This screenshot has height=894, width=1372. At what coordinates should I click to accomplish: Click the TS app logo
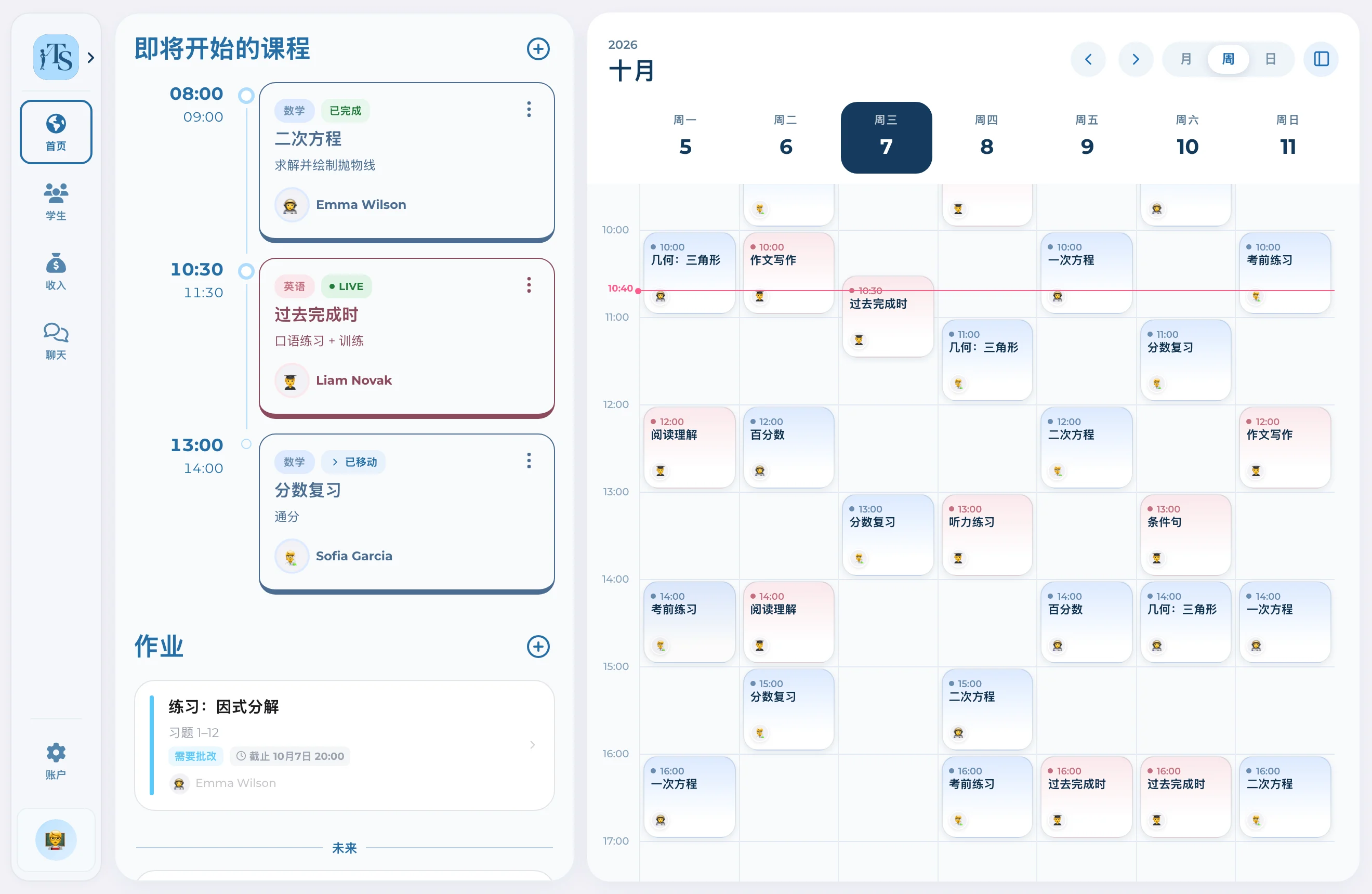56,57
